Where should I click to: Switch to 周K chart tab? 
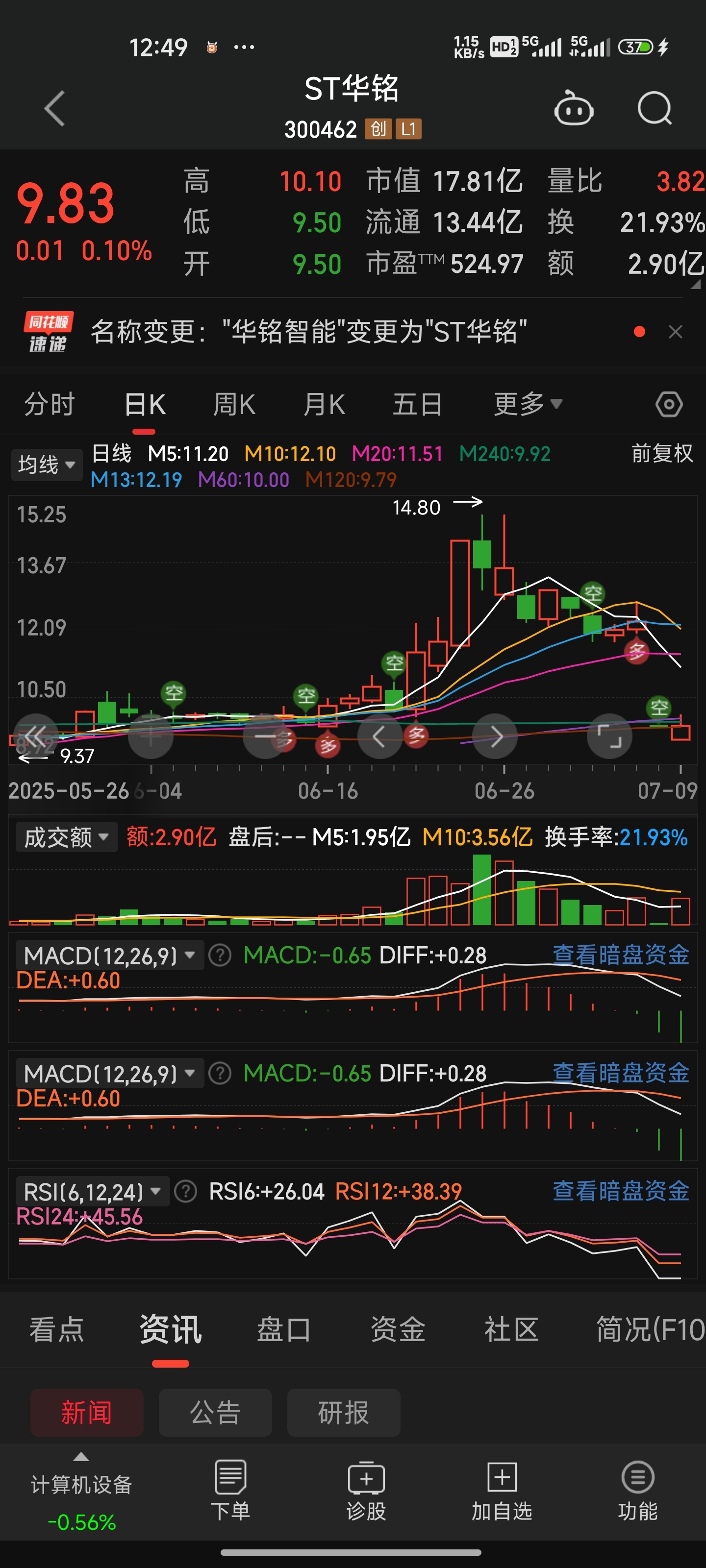pyautogui.click(x=234, y=404)
